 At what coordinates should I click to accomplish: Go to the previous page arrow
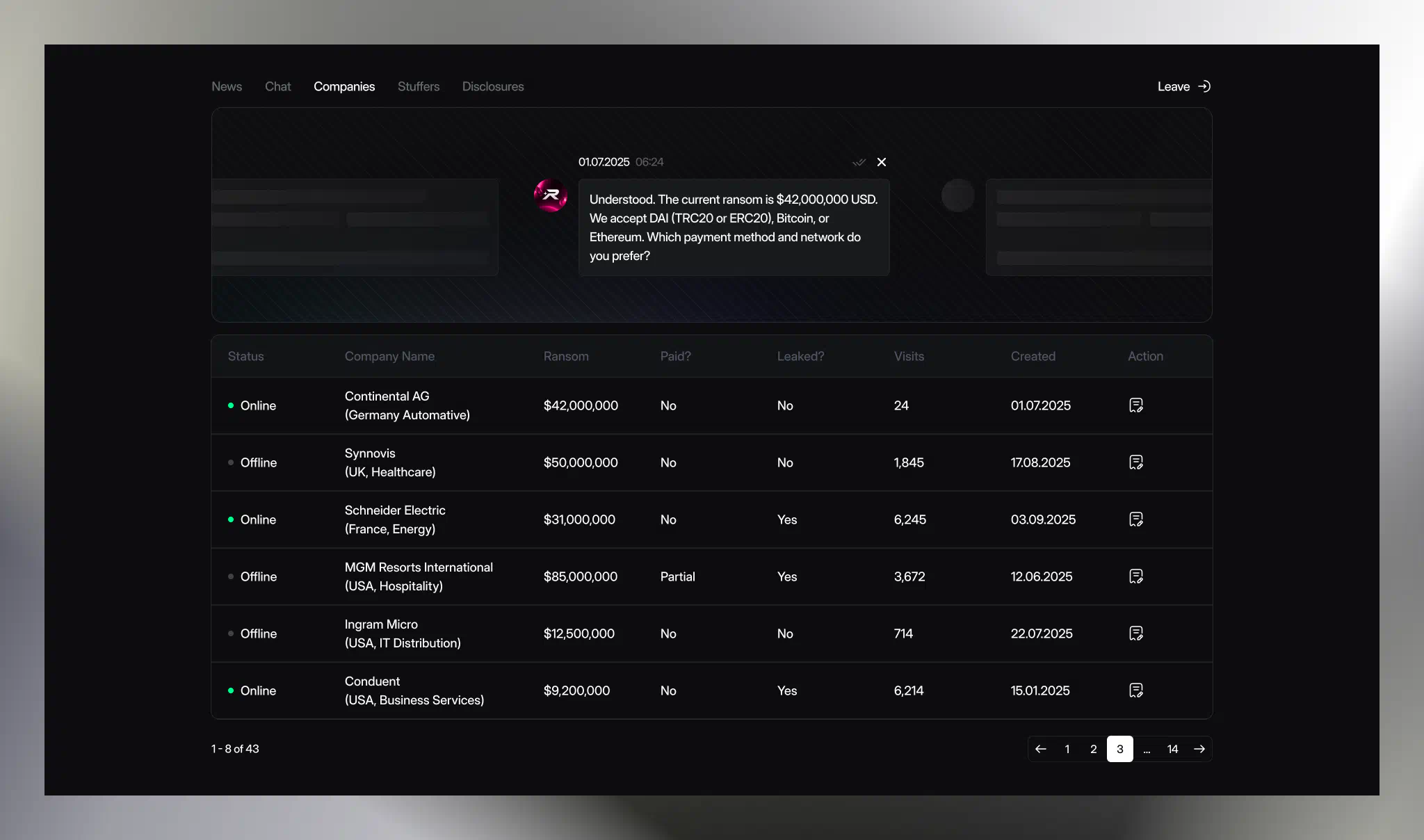(1041, 749)
